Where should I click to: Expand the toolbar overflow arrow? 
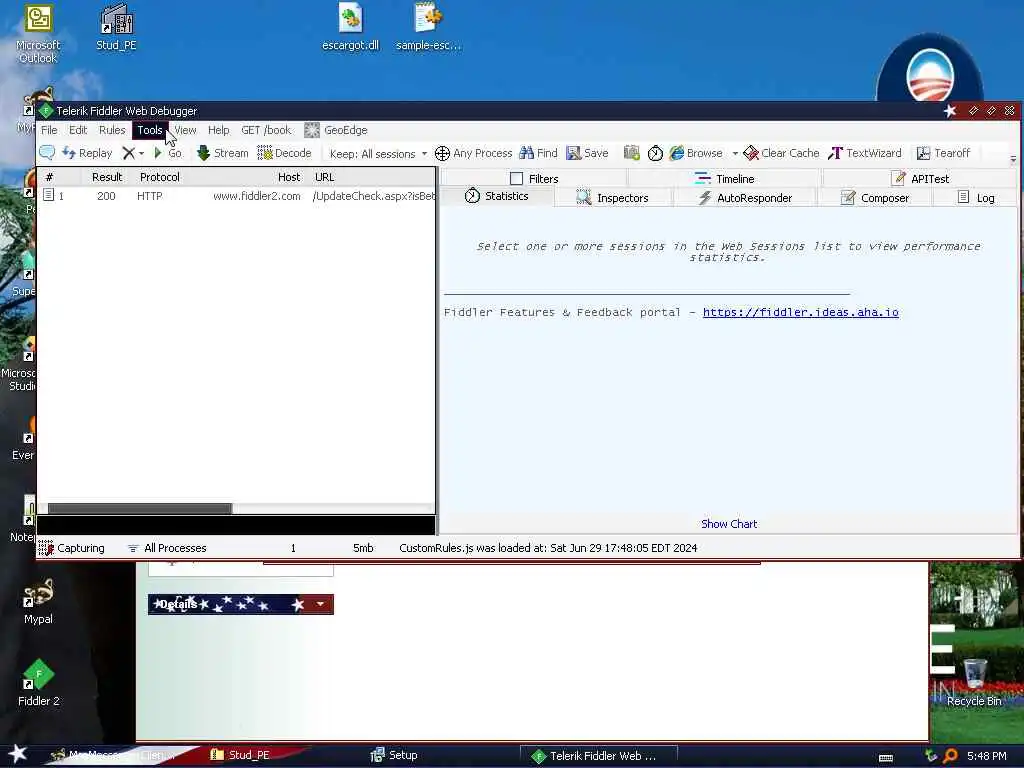tap(1013, 159)
